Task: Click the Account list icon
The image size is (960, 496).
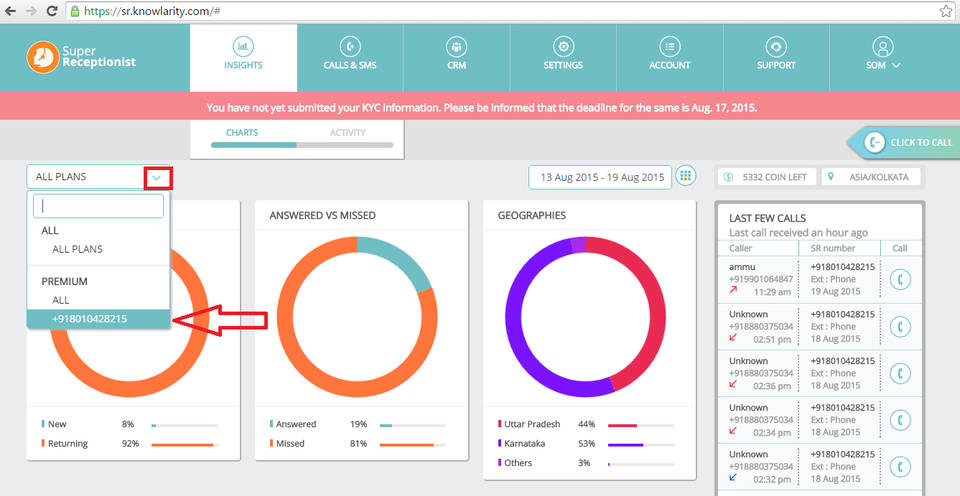Action: tap(669, 47)
